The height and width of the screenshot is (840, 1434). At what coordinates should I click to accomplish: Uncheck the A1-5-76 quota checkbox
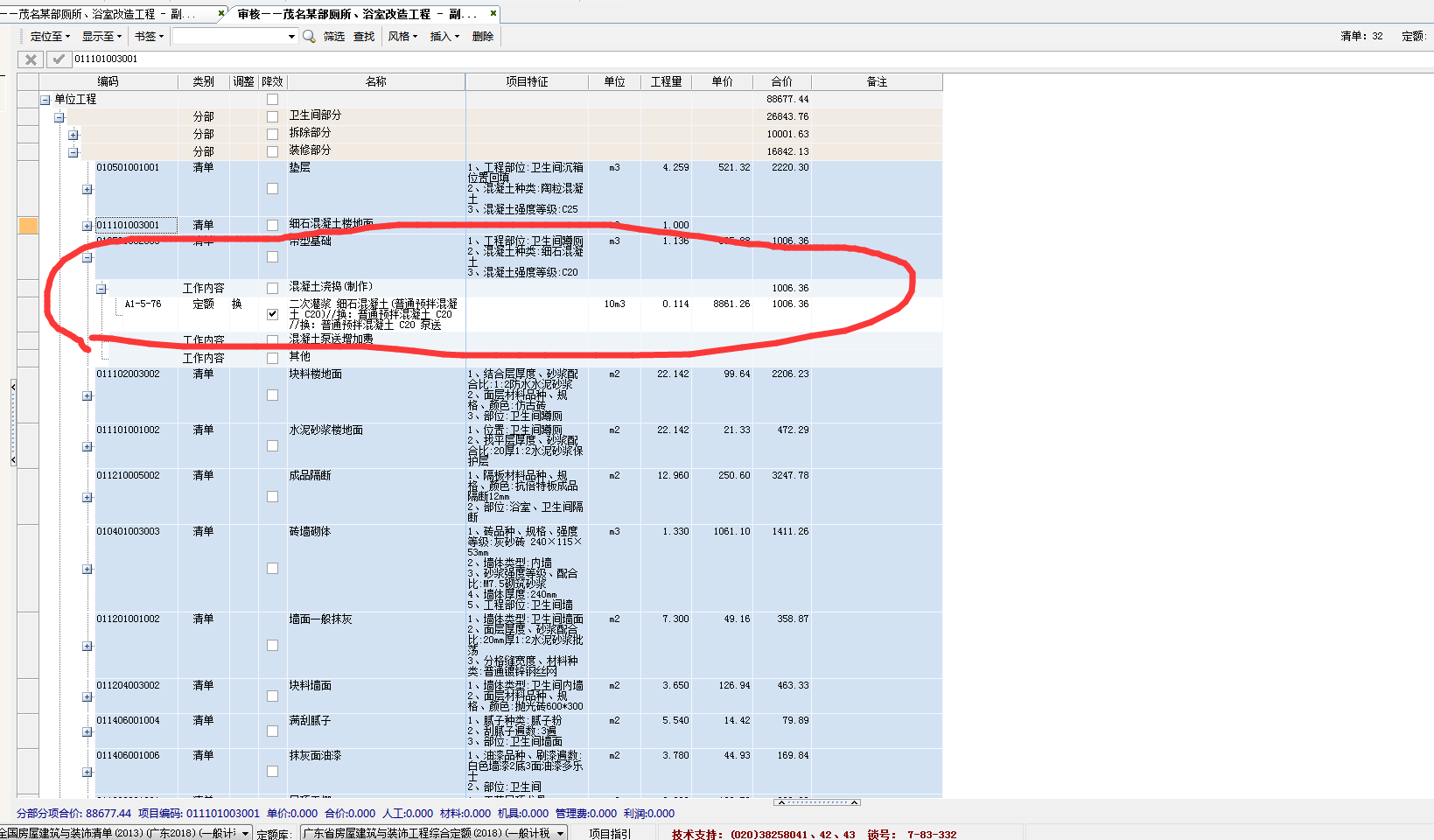click(273, 314)
